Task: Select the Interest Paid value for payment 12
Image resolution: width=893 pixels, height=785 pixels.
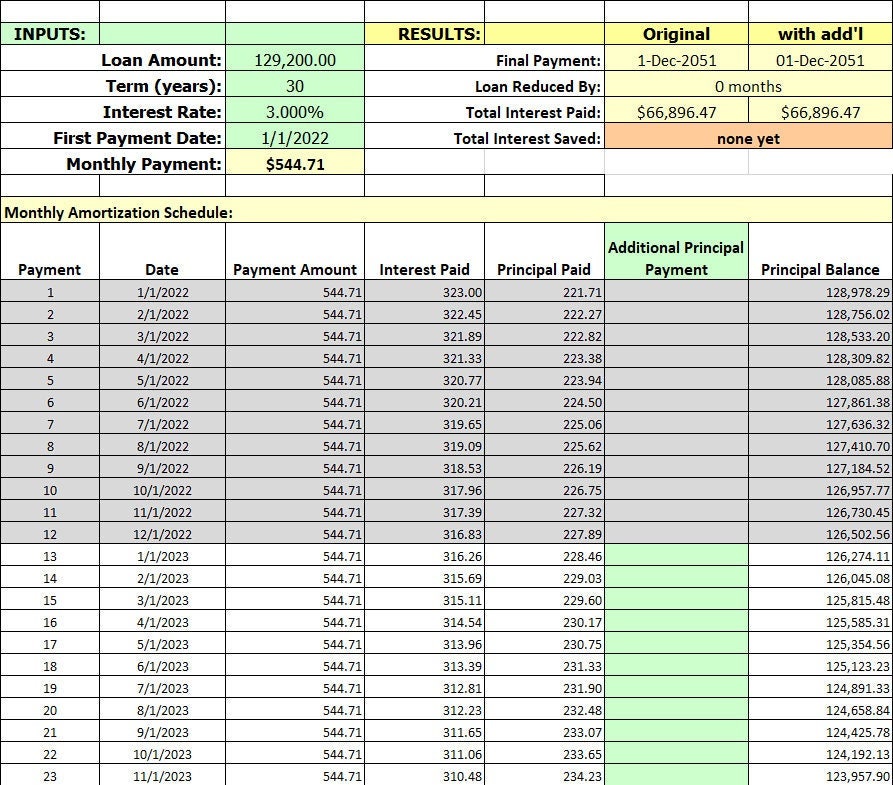Action: point(427,532)
